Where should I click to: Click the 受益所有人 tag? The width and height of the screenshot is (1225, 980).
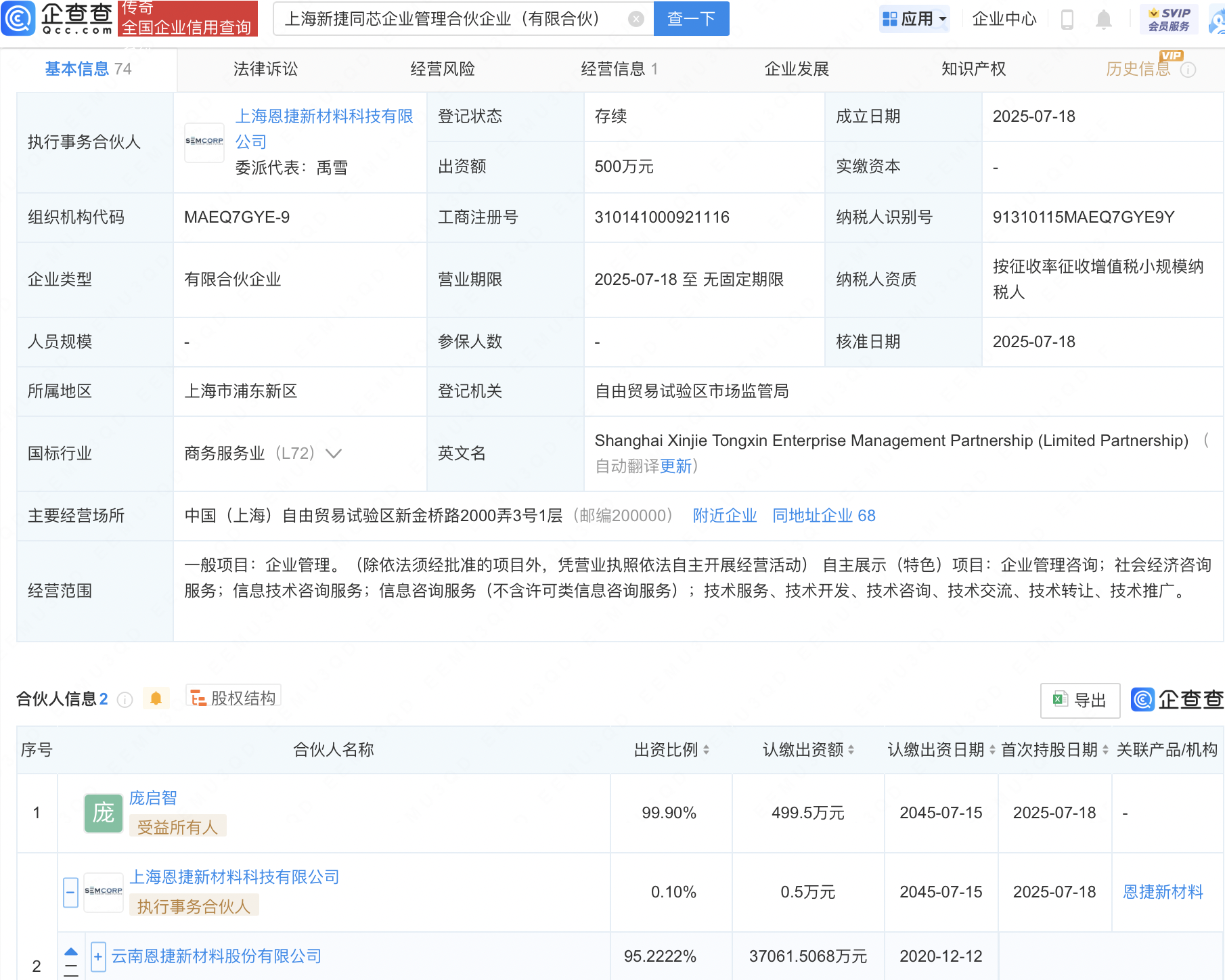click(x=177, y=827)
